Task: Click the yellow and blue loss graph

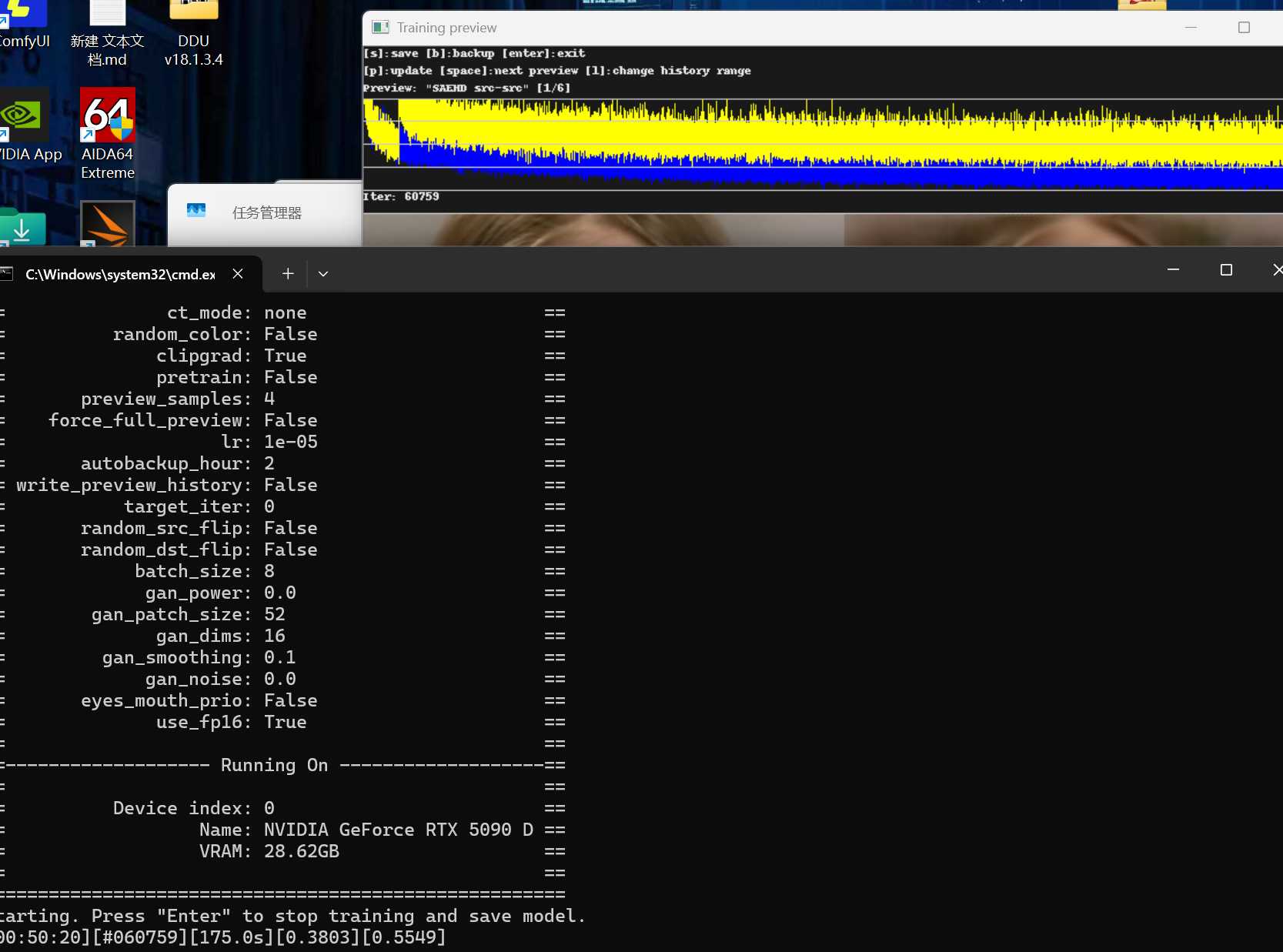Action: pos(822,144)
